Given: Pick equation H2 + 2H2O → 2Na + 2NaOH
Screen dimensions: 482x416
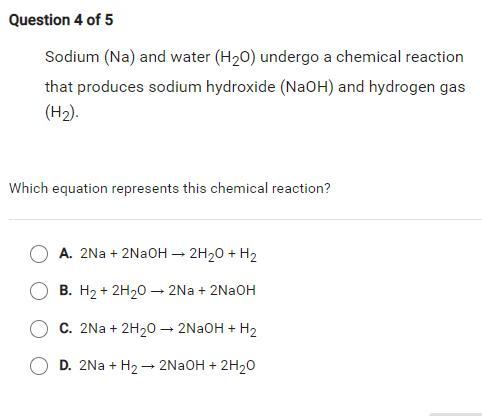Looking at the screenshot, I should coord(168,292).
